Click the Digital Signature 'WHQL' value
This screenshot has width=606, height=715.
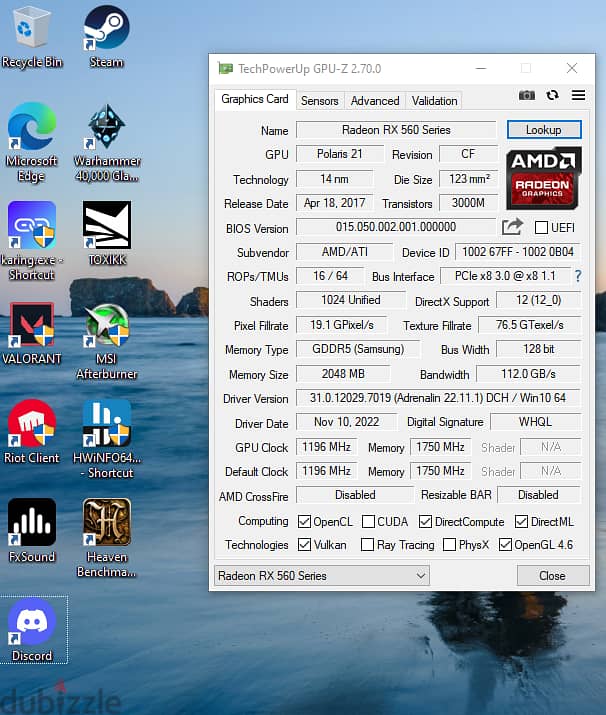pos(535,422)
